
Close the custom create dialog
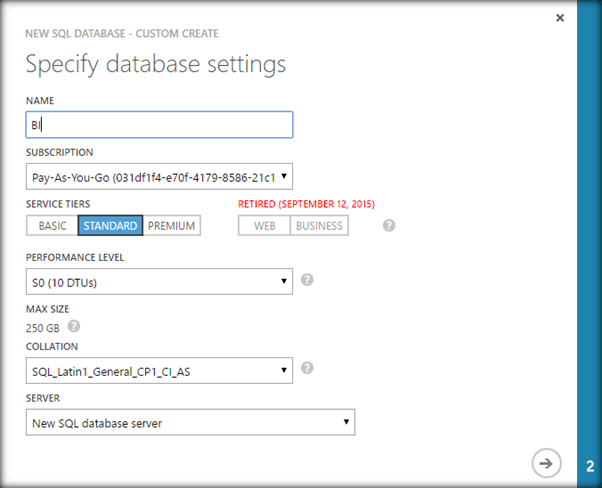560,18
